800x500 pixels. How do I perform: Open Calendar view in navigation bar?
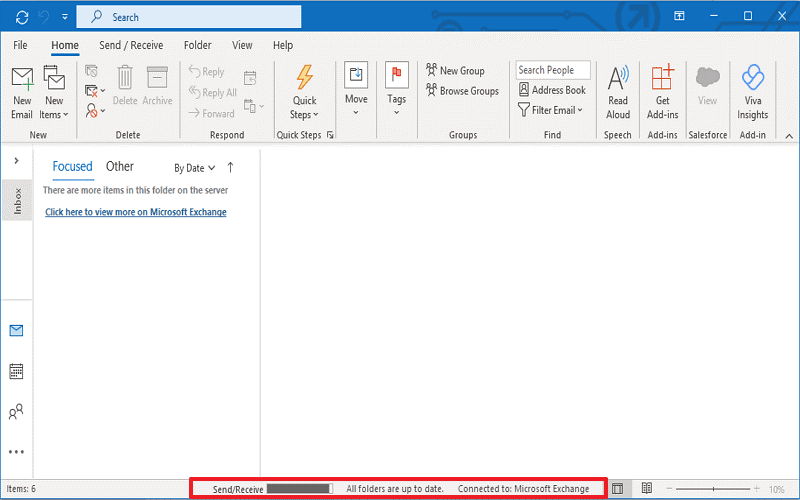(x=16, y=371)
